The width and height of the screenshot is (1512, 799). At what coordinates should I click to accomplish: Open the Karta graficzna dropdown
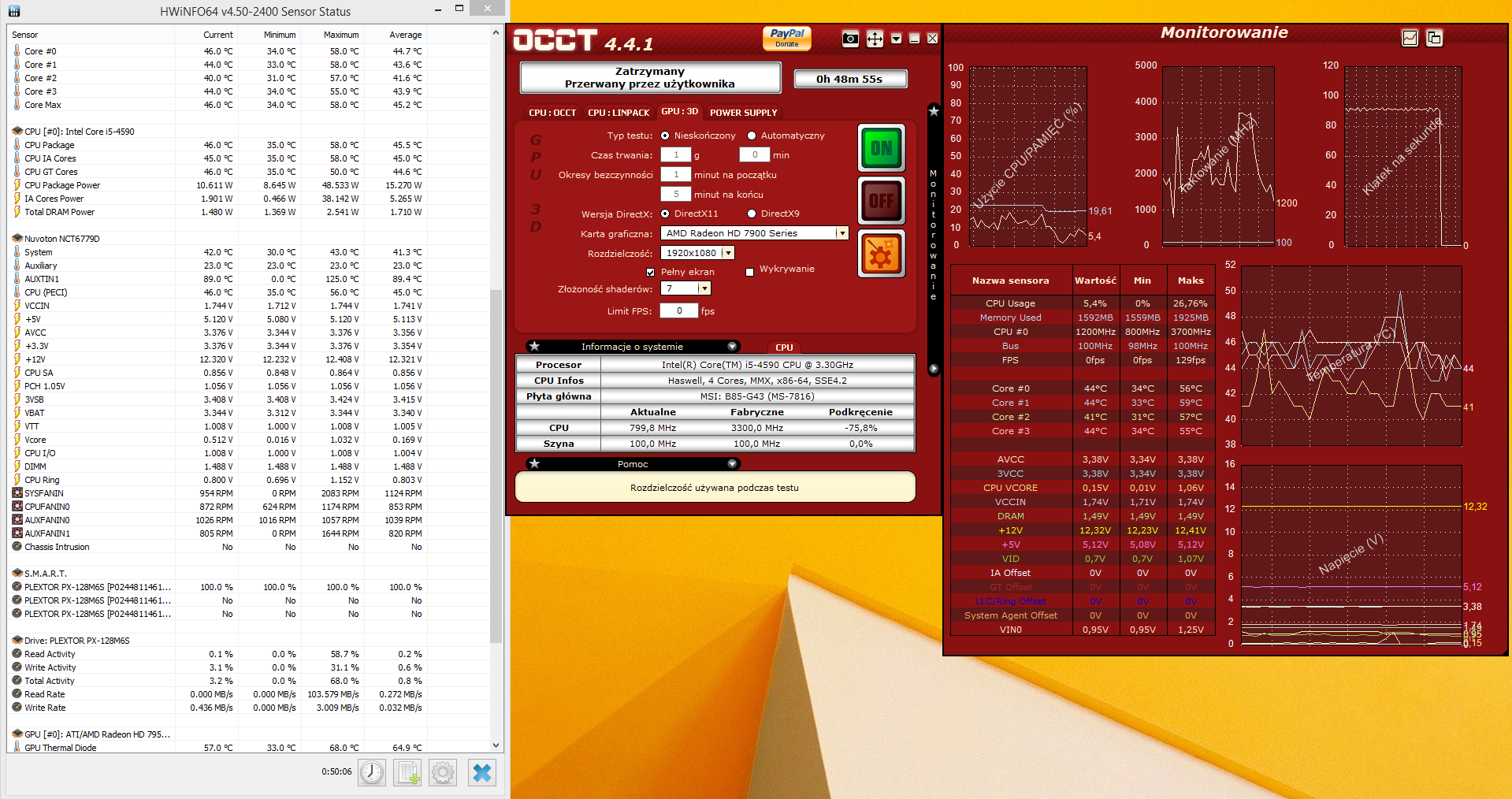click(x=841, y=233)
